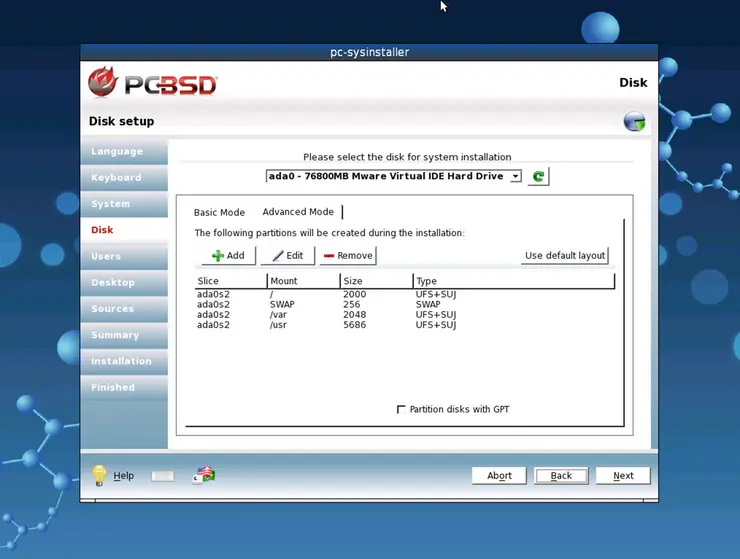740x559 pixels.
Task: Enable Partition disks with GPT checkbox
Action: (402, 409)
